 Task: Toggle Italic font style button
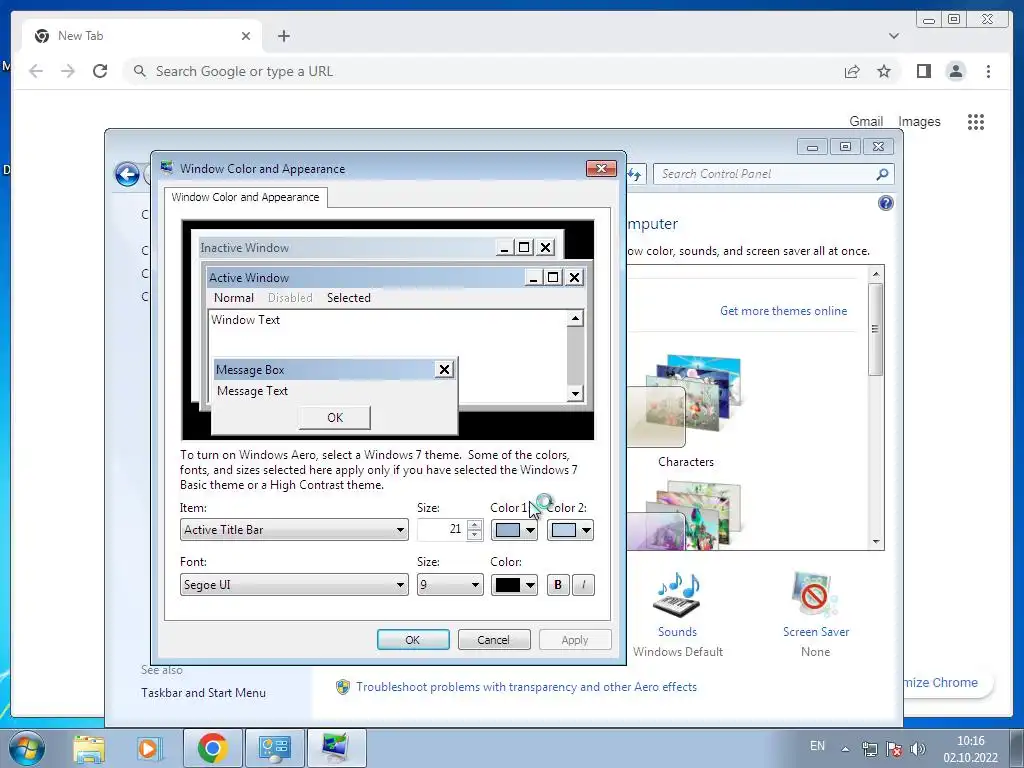(x=583, y=585)
